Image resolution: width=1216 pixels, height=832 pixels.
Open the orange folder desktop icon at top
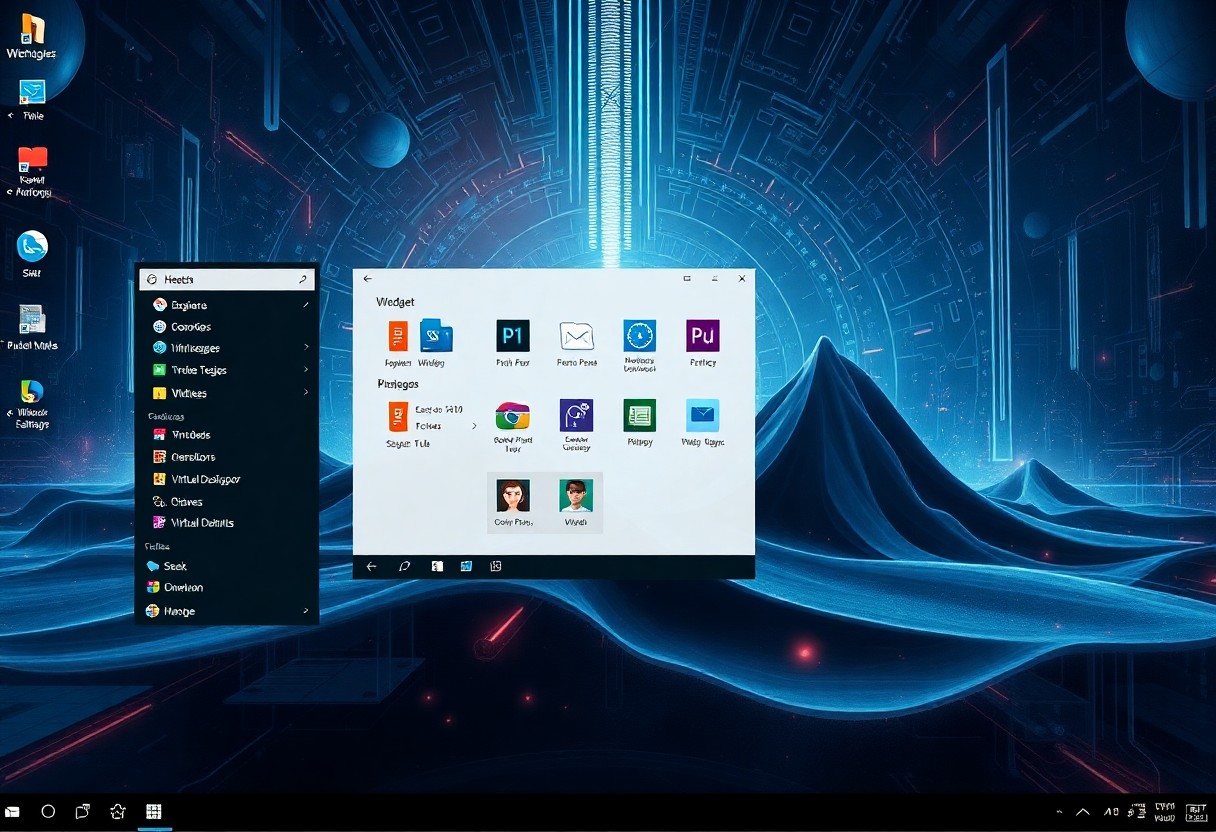pyautogui.click(x=32, y=29)
